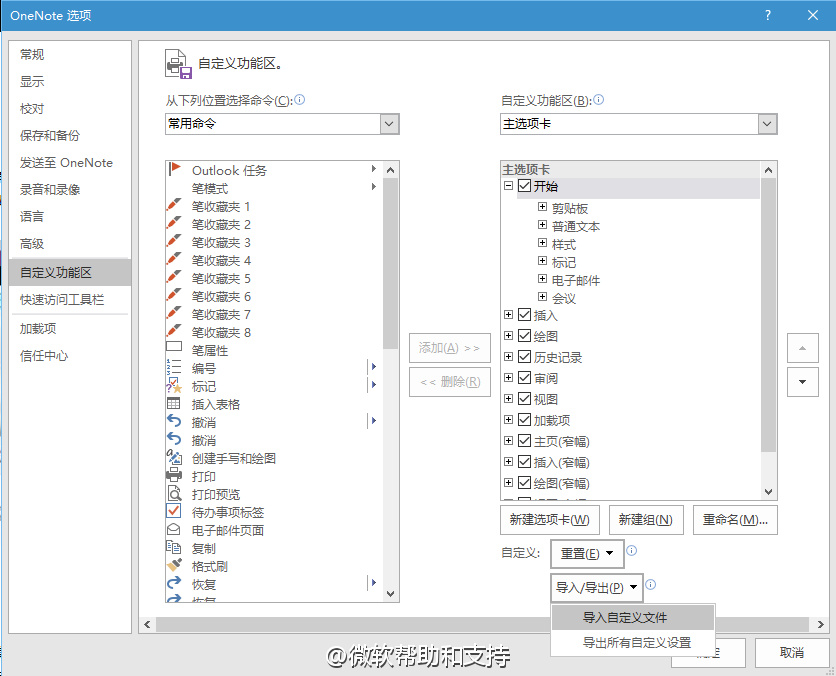This screenshot has height=676, width=836.
Task: Click the 编号 numbered list icon
Action: click(x=174, y=367)
